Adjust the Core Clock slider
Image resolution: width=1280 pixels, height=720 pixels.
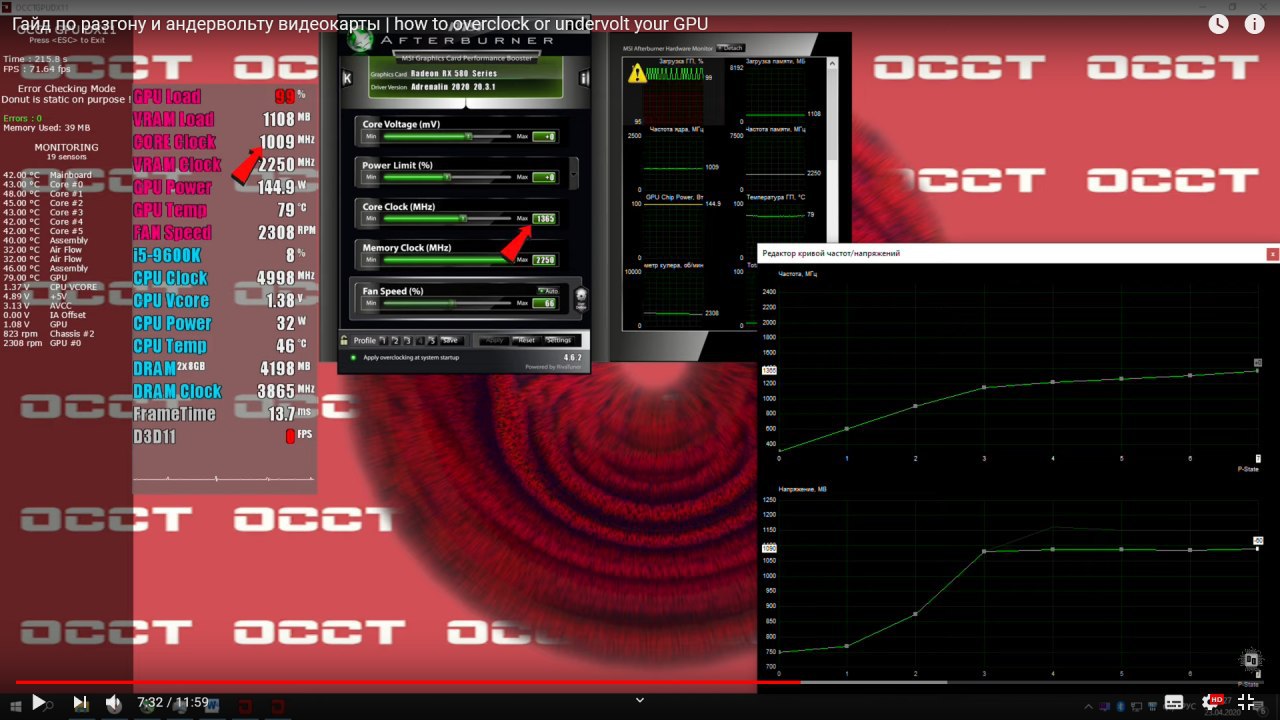tap(448, 218)
